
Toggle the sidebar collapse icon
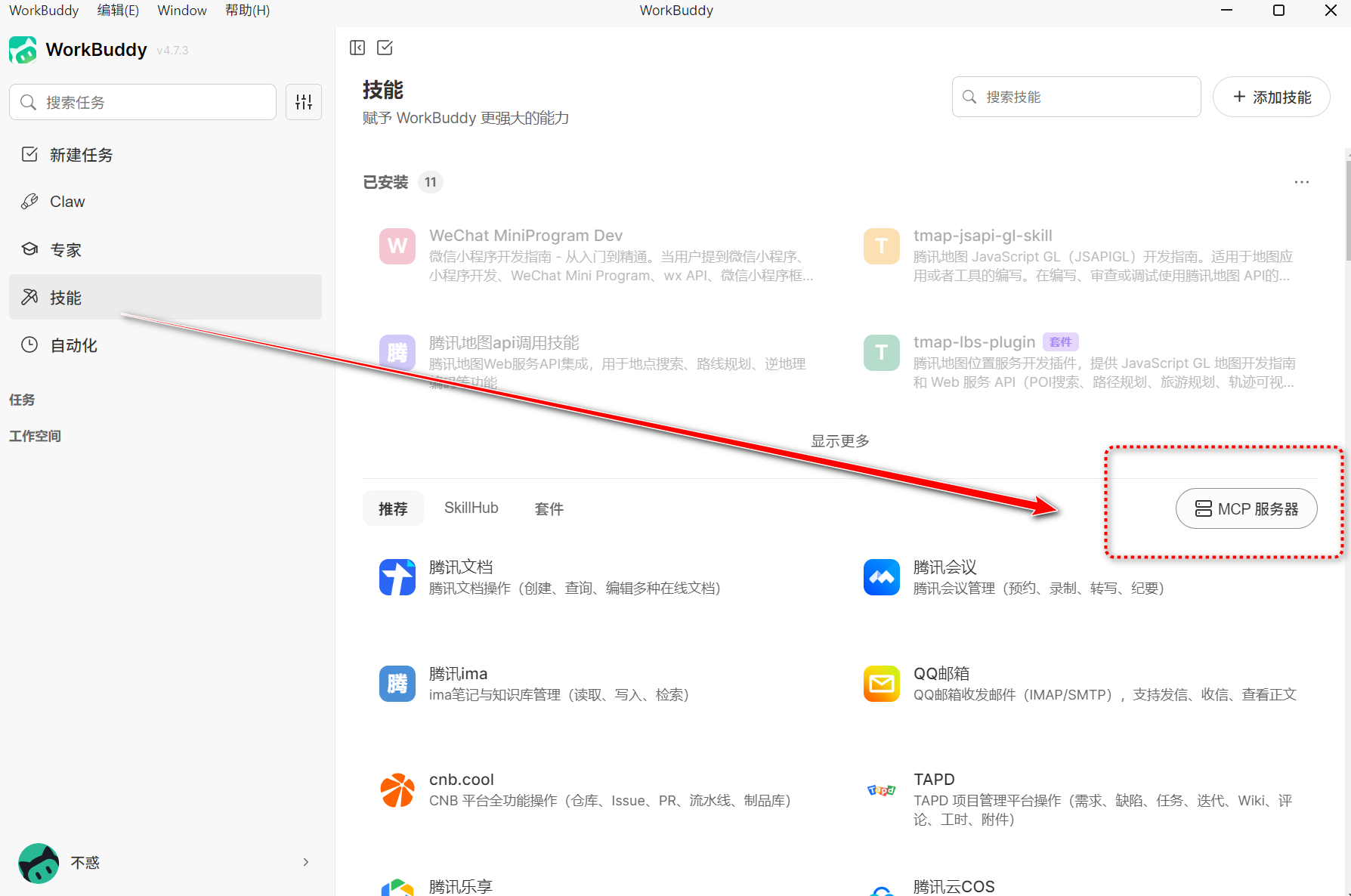(x=357, y=48)
